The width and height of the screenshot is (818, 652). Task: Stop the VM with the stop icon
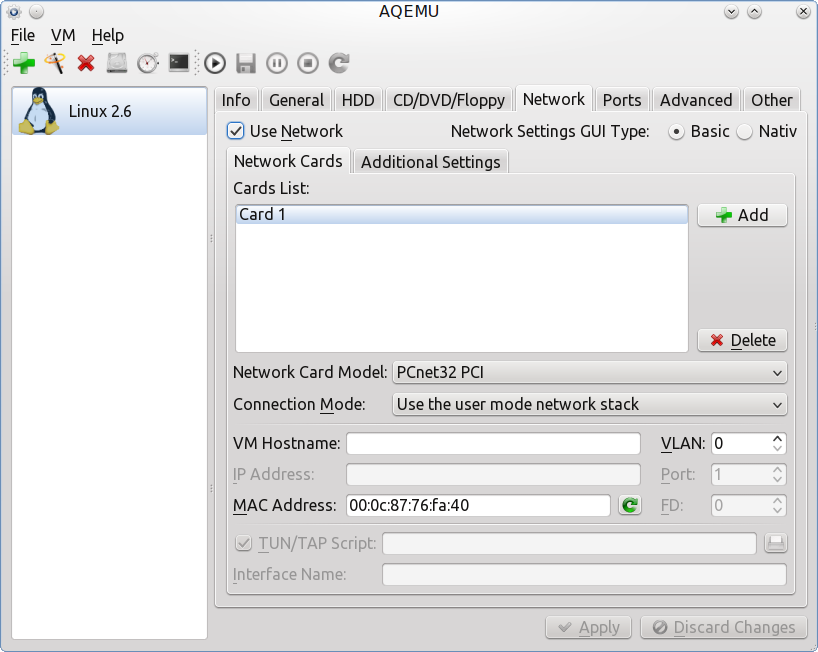tap(308, 64)
